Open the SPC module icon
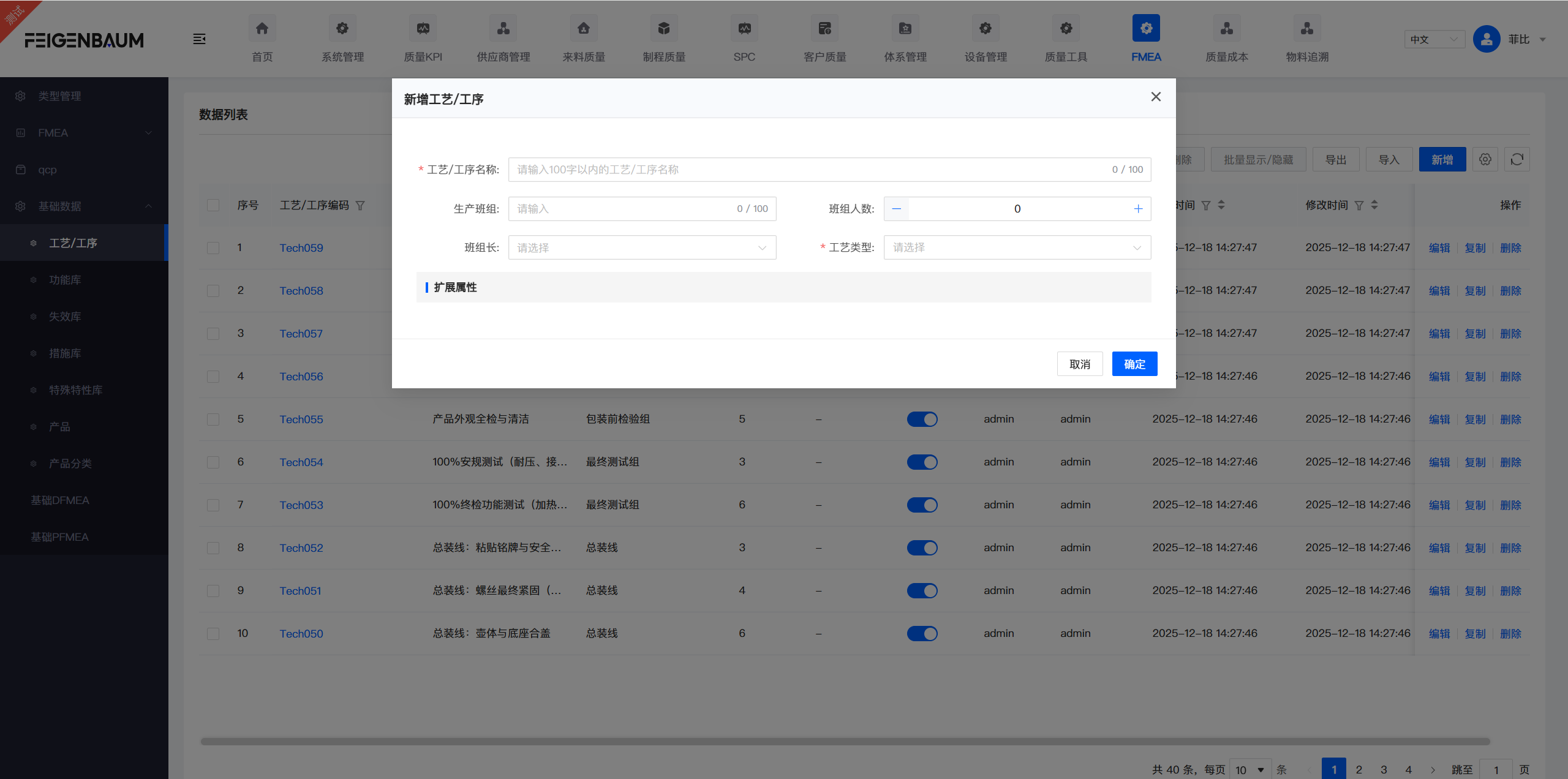The width and height of the screenshot is (1568, 779). point(744,28)
